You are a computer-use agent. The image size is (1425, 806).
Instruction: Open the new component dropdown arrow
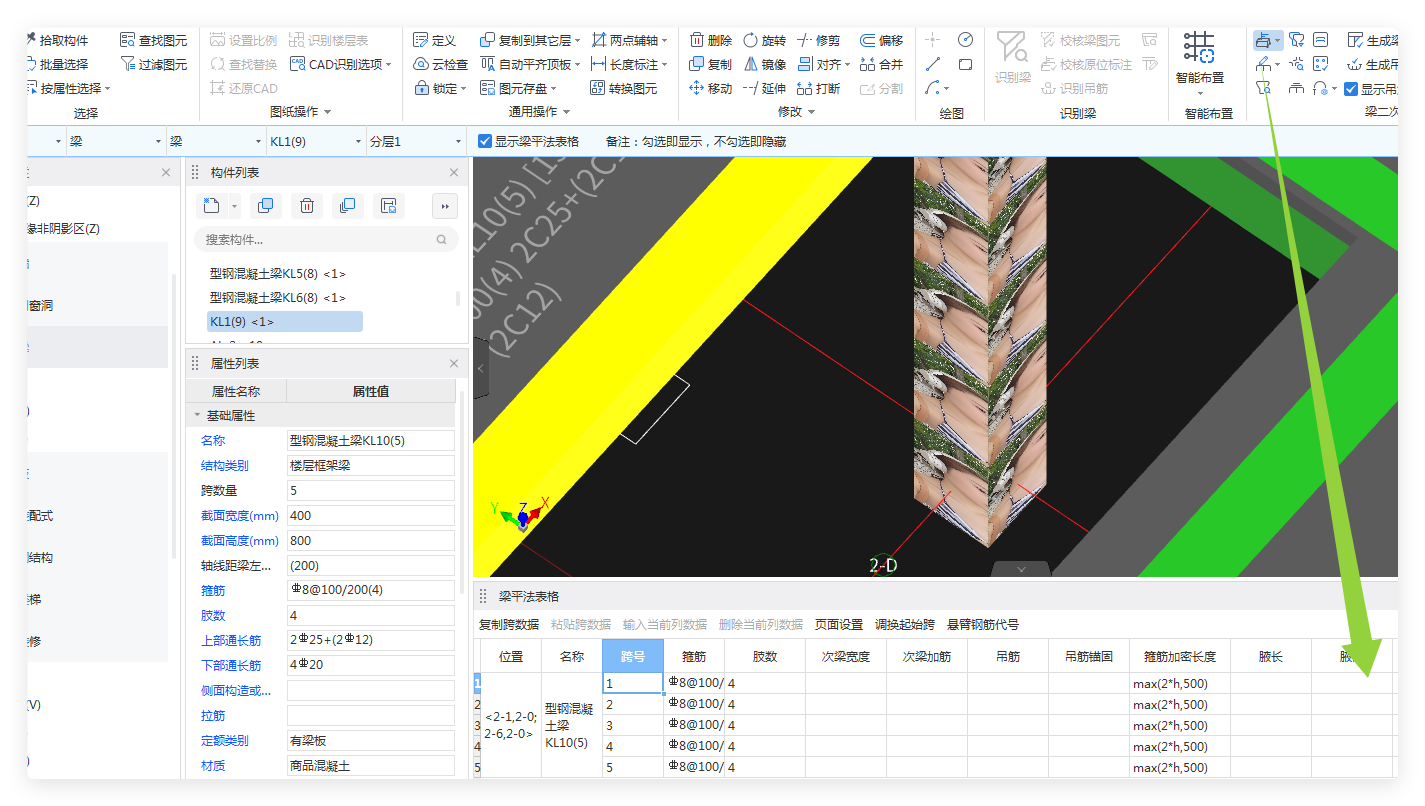coord(234,206)
